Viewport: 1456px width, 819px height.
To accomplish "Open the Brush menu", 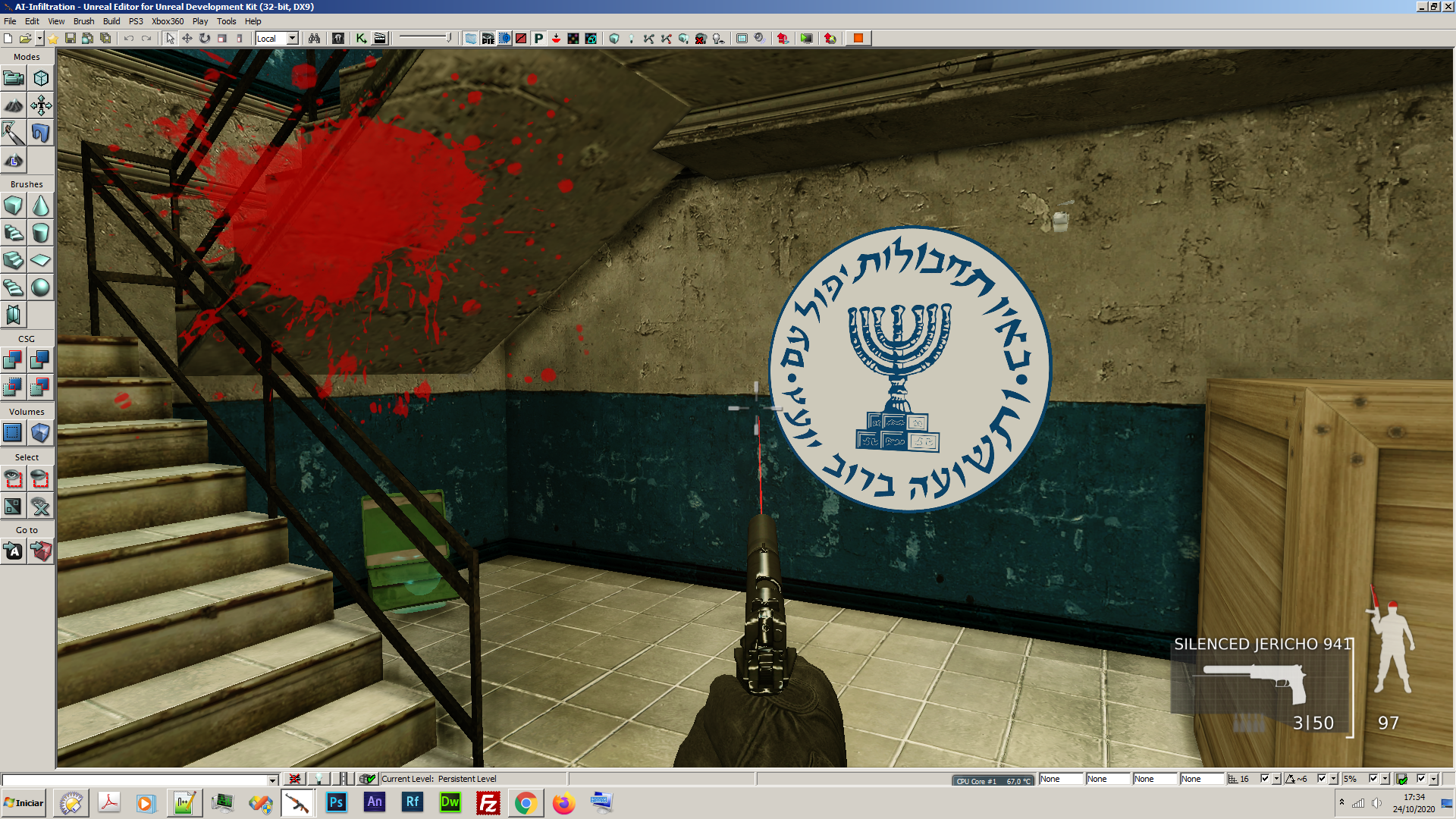I will pos(83,21).
